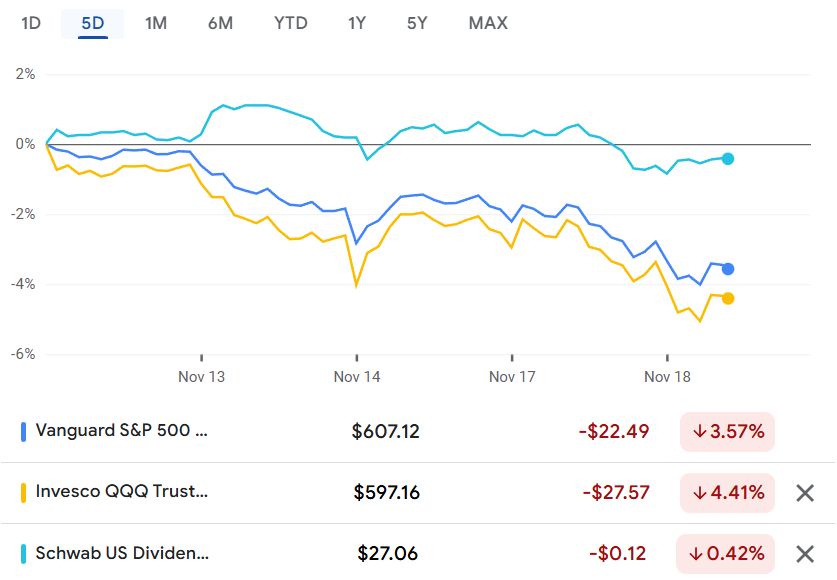Show the 6M chart range

(x=220, y=23)
